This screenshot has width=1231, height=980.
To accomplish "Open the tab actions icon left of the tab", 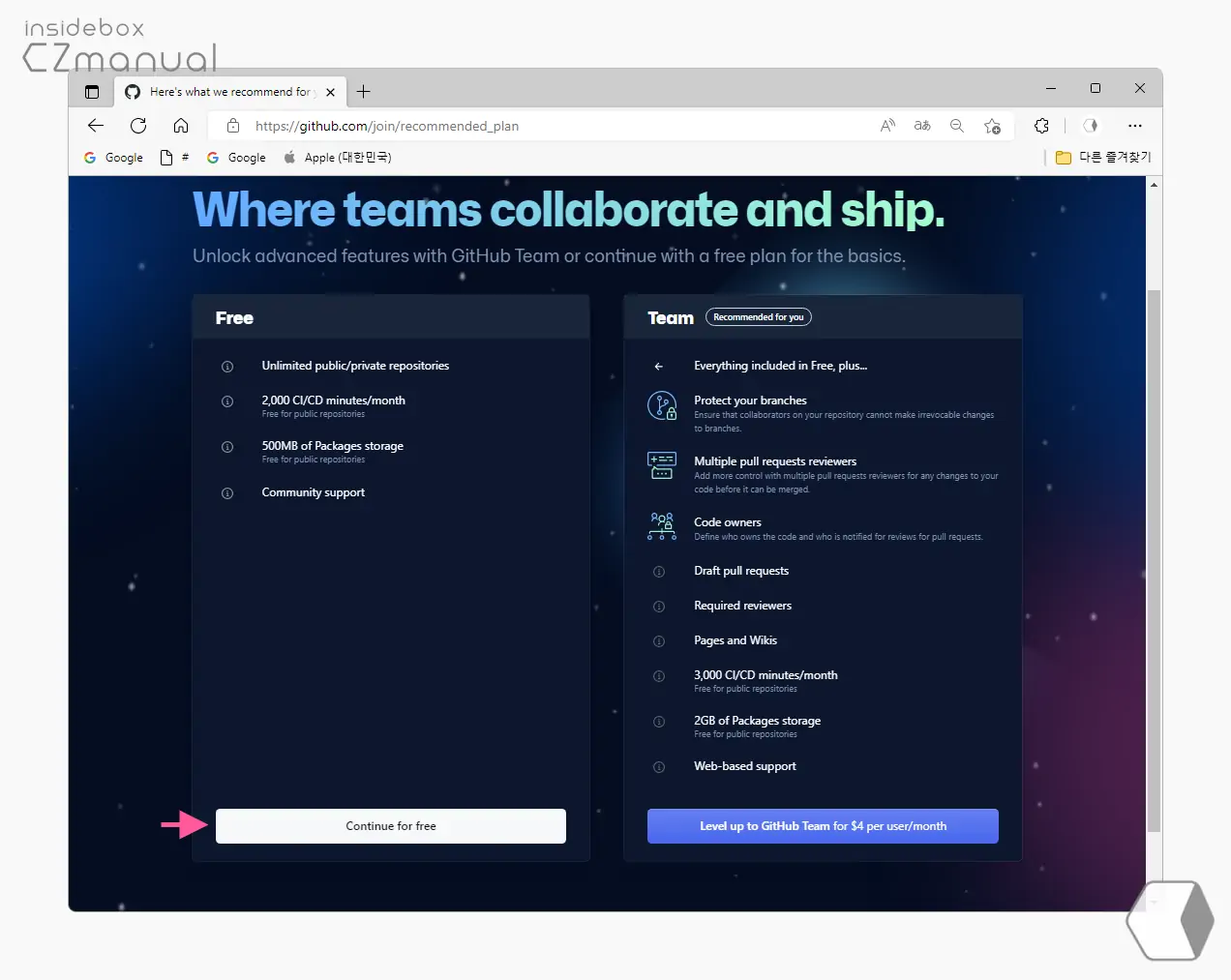I will click(92, 92).
